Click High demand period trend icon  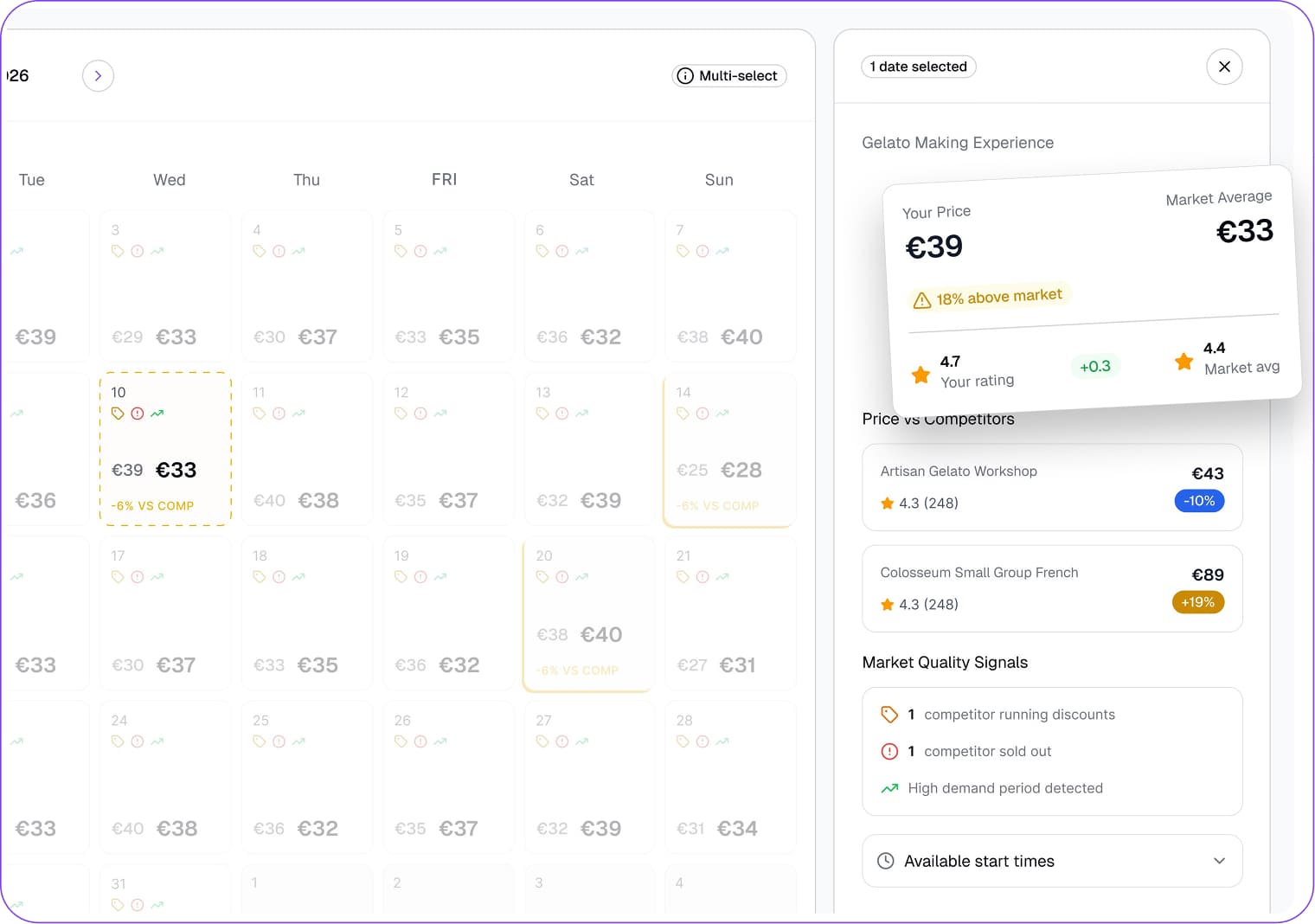(x=889, y=788)
